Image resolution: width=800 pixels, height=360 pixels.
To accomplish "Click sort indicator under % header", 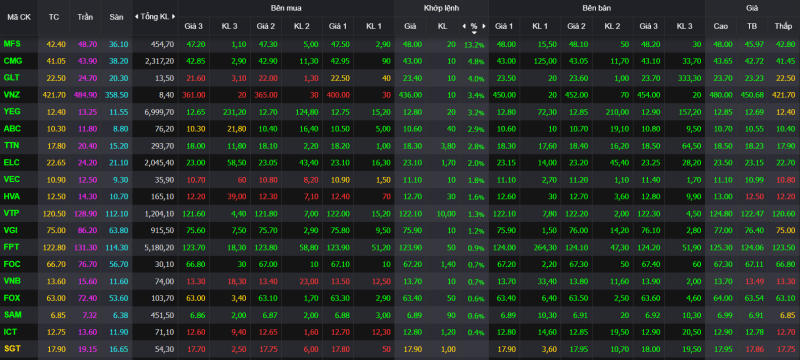I will [474, 32].
